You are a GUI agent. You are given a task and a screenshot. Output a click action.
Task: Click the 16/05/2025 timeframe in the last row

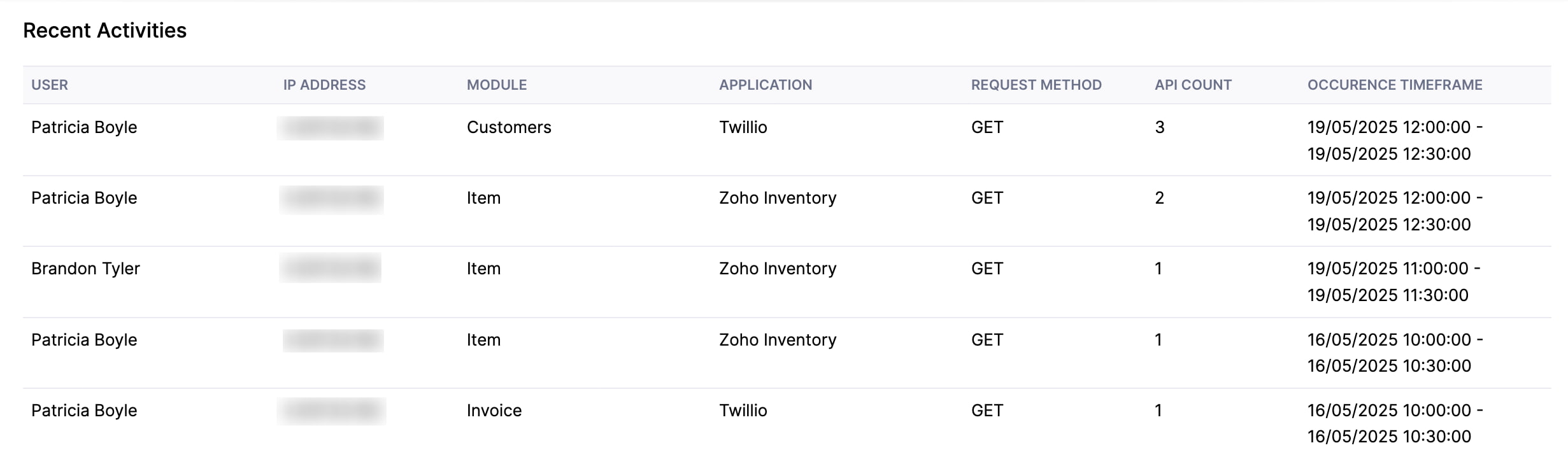[x=1388, y=410]
